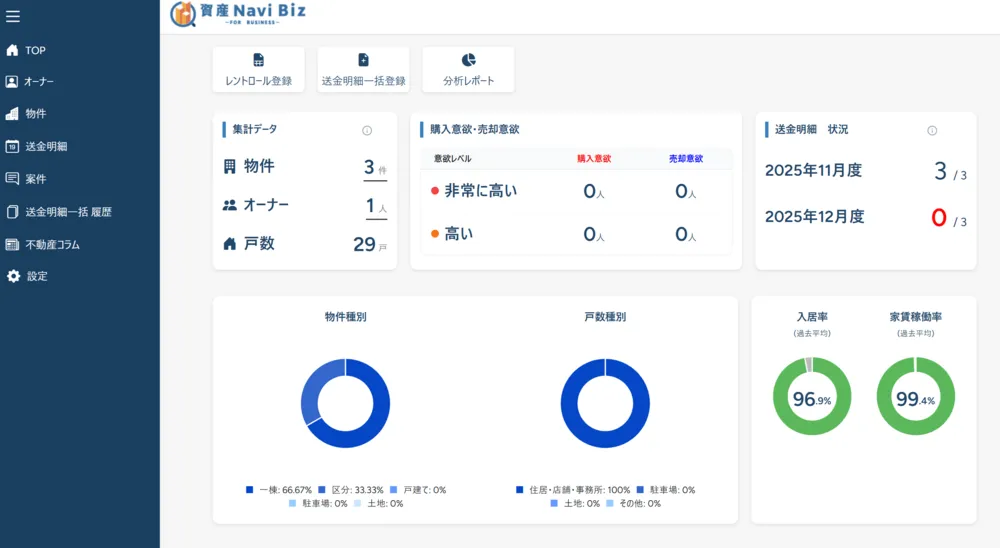Click the 家賃稼働率 99.4% gauge
The height and width of the screenshot is (548, 1000).
point(916,396)
